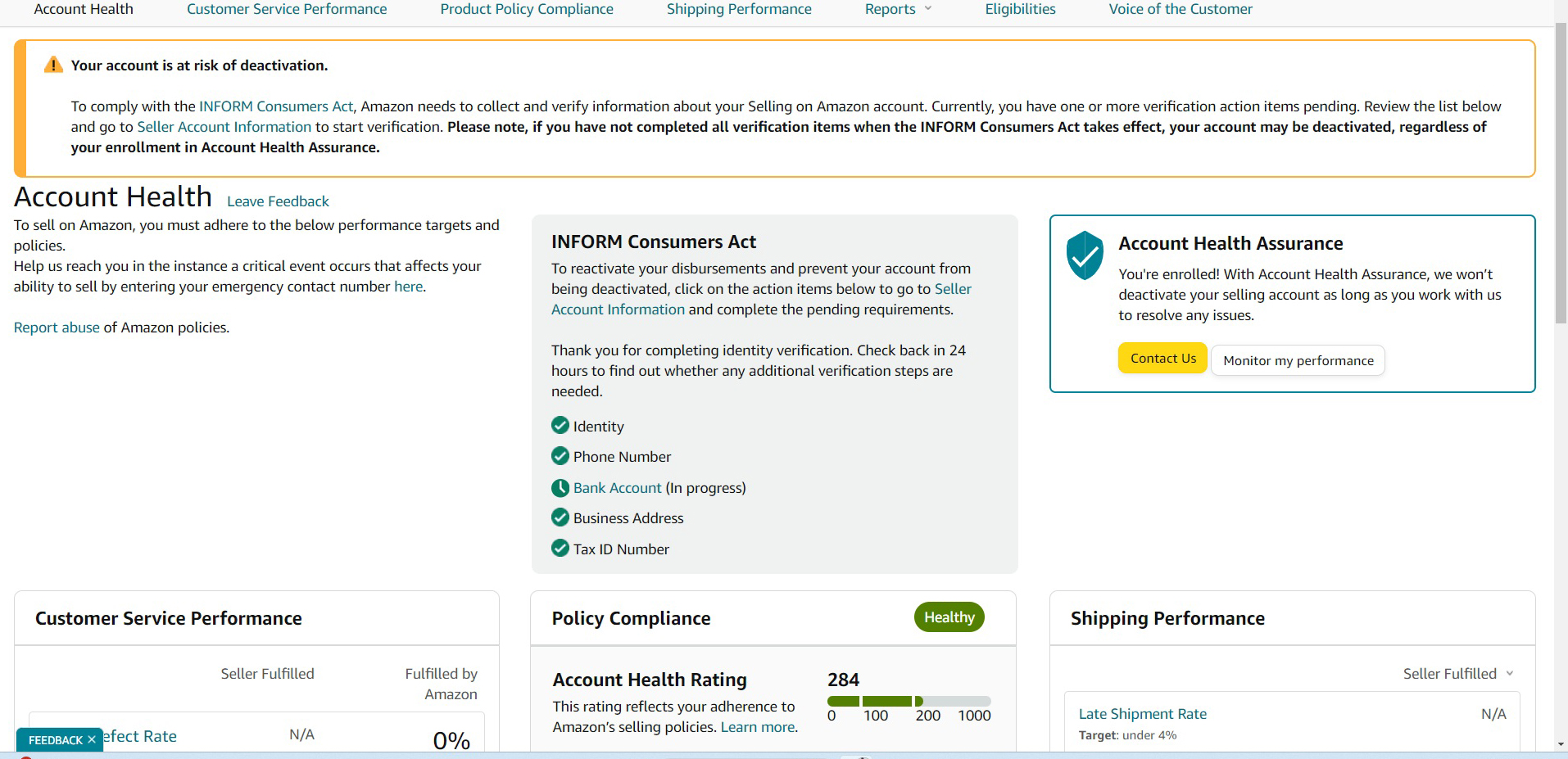The image size is (1568, 759).
Task: Click the warning triangle icon in alert banner
Action: tap(53, 65)
